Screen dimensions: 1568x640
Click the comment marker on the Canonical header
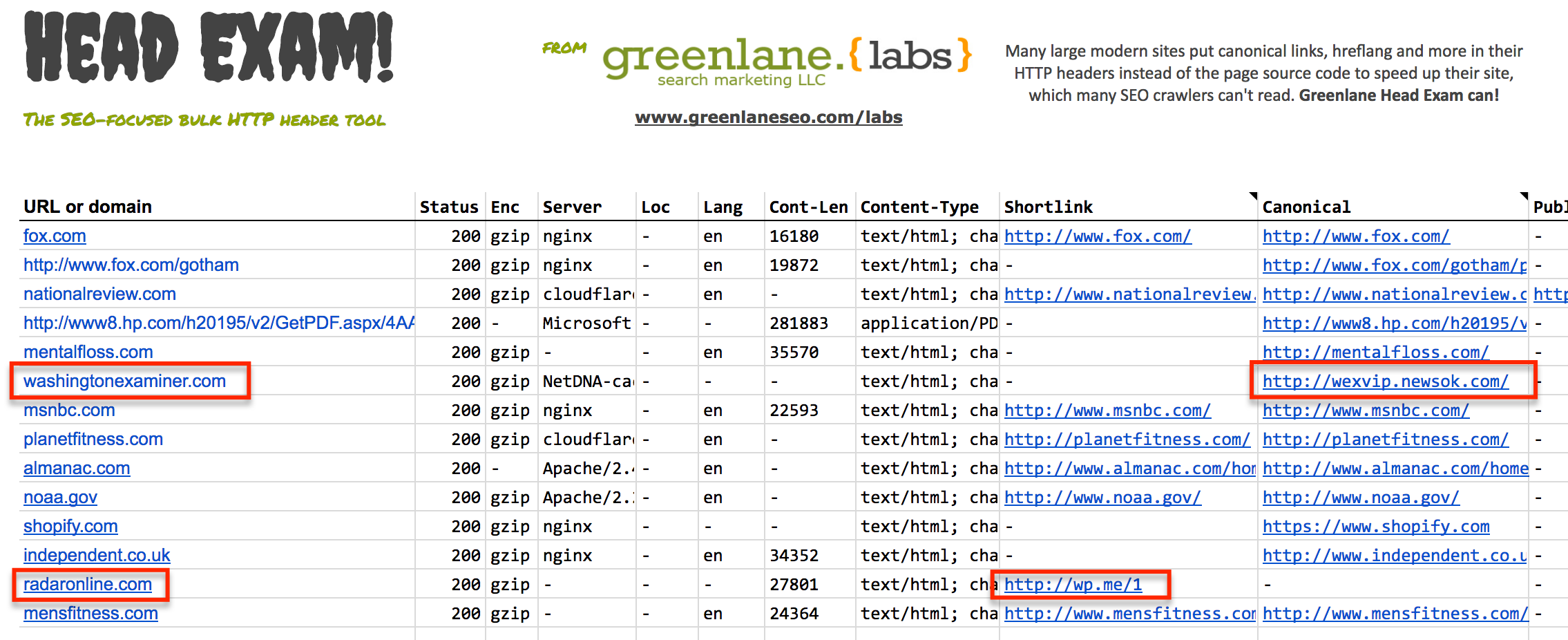point(1524,196)
